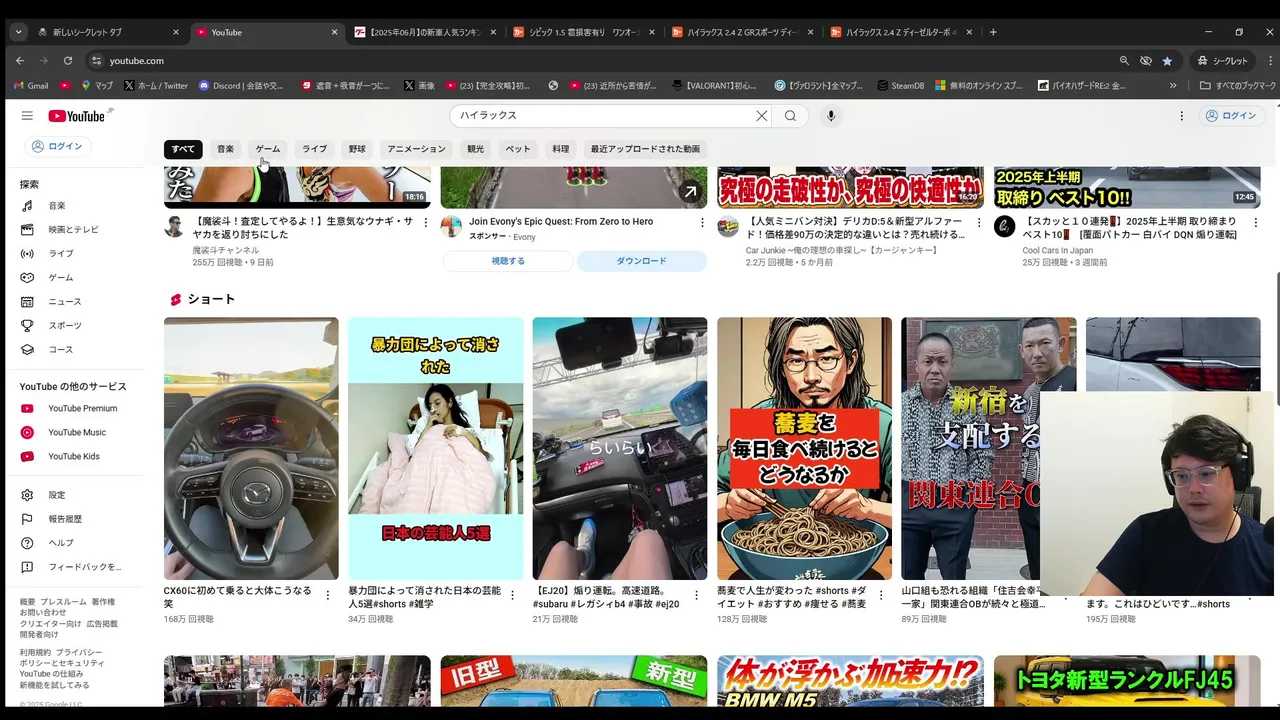Viewport: 1280px width, 720px height.
Task: Open the 蕎麦 noodle short thumbnail
Action: coord(804,449)
